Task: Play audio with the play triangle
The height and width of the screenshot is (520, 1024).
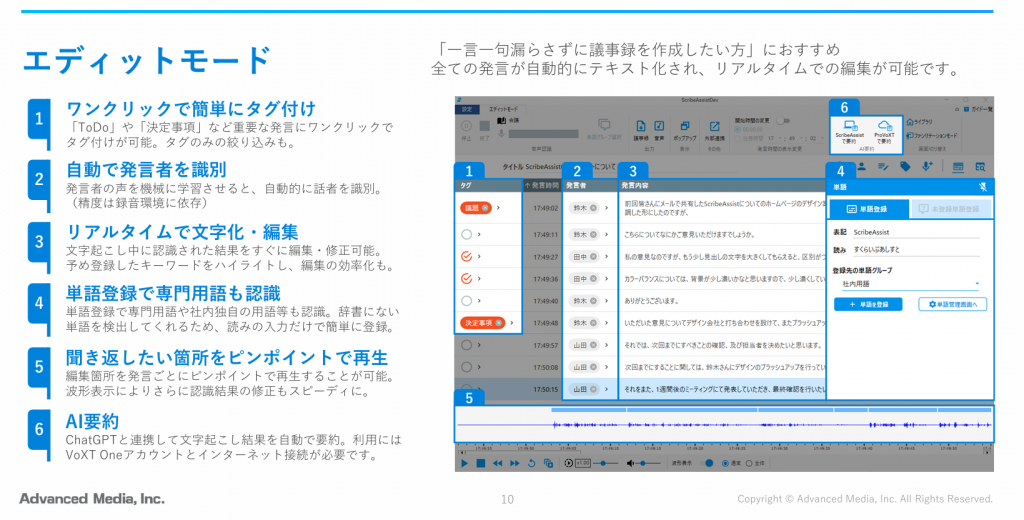Action: (x=464, y=463)
